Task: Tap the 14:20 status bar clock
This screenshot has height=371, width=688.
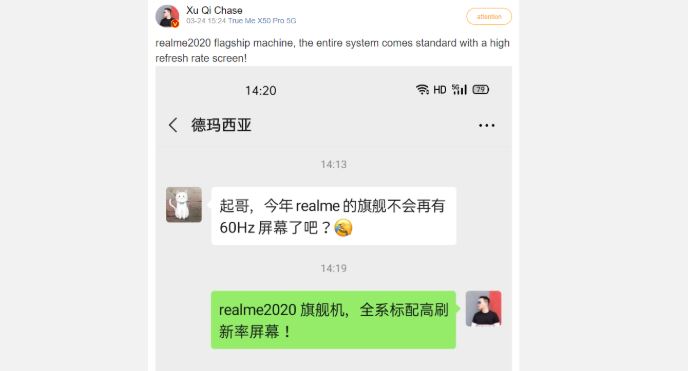Action: click(261, 91)
